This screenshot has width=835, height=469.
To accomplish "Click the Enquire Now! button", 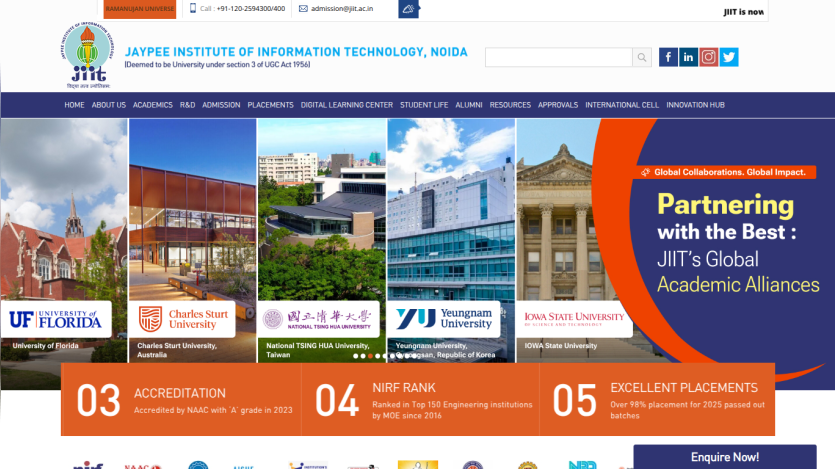I will pyautogui.click(x=725, y=457).
